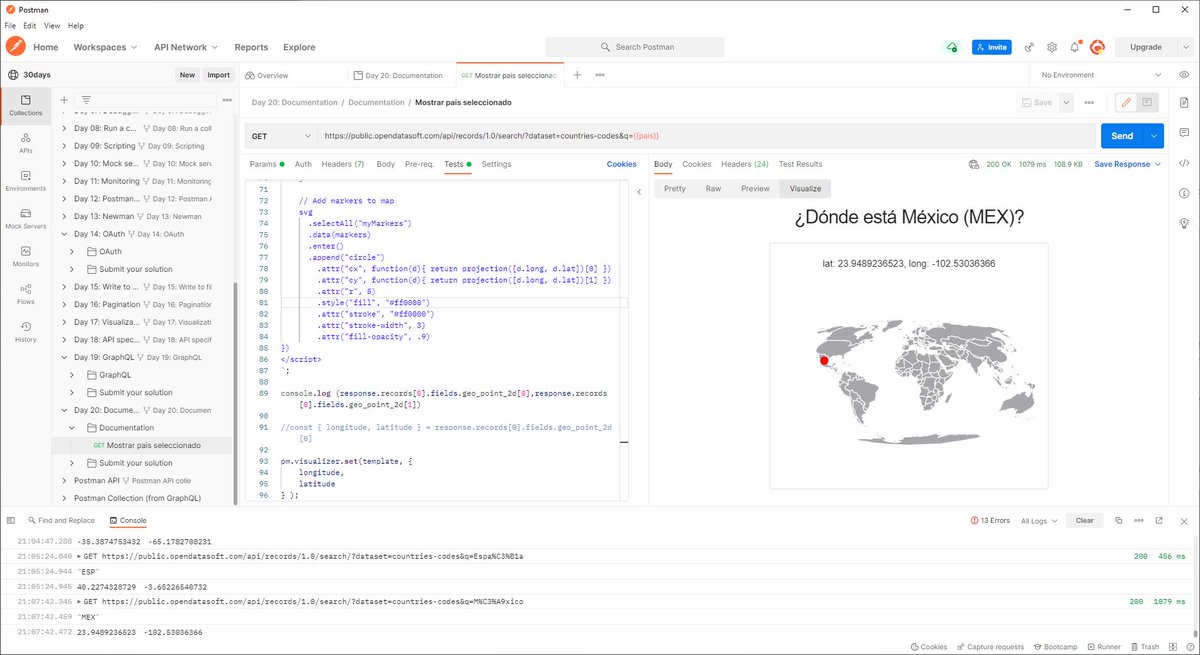This screenshot has width=1200, height=655.
Task: Open the Trash
Action: coord(1145,646)
